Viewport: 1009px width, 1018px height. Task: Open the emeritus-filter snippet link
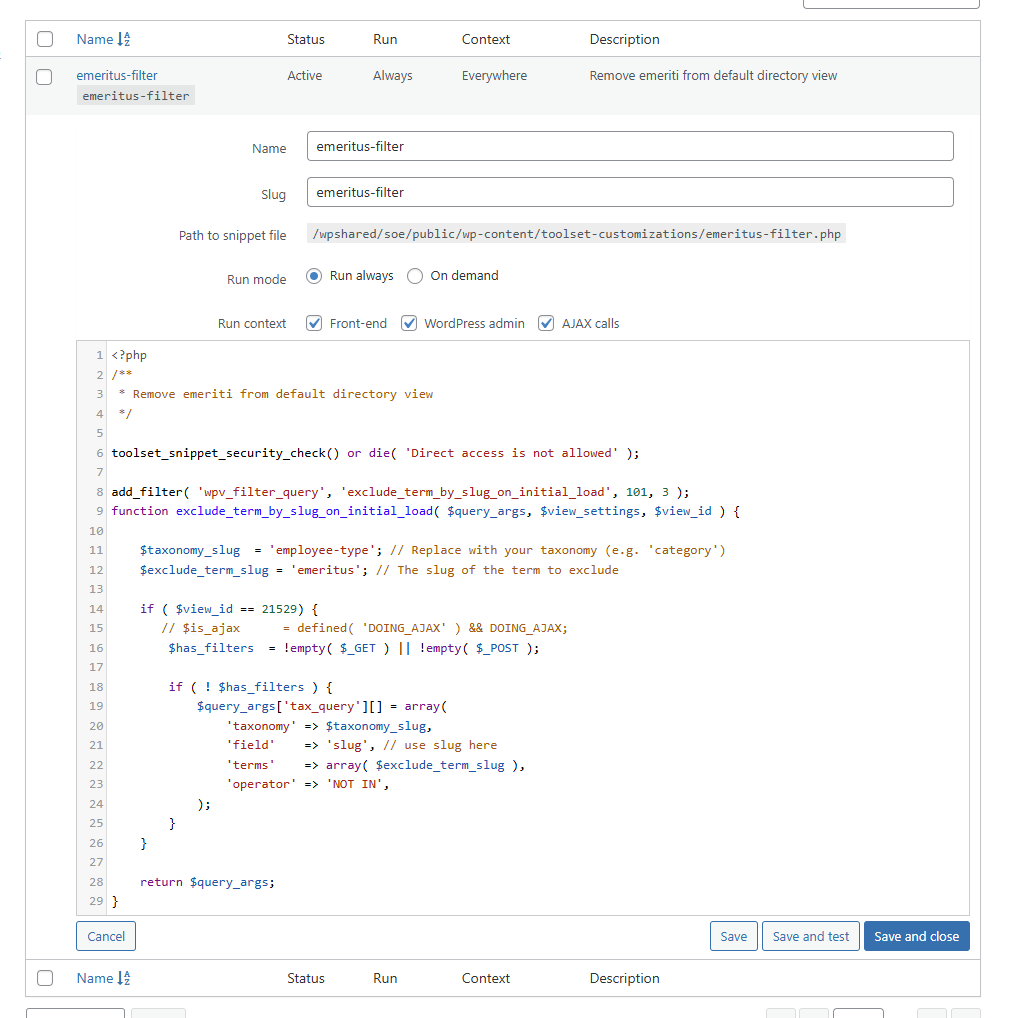click(117, 75)
